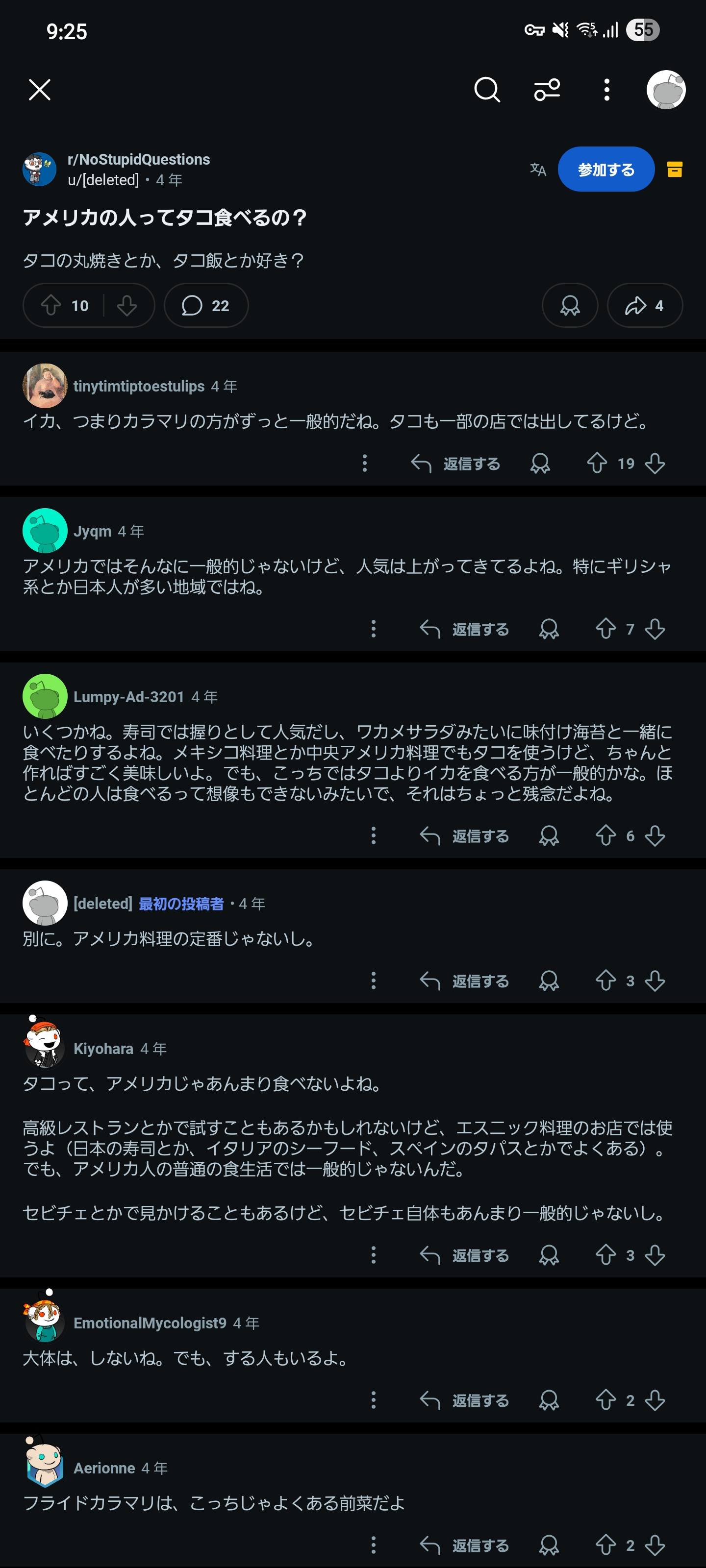Award Lumpy-Ad-3201's comment

[x=549, y=836]
